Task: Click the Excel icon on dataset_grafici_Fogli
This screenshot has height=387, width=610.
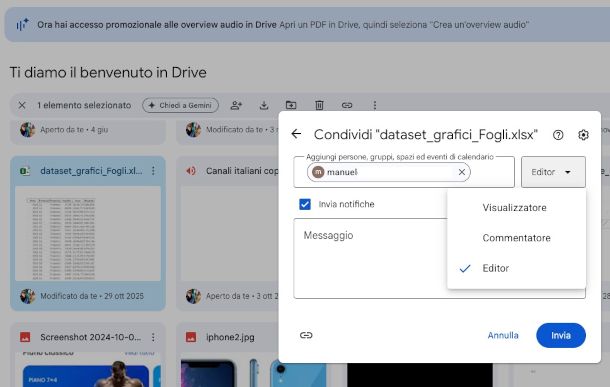Action: click(x=25, y=171)
